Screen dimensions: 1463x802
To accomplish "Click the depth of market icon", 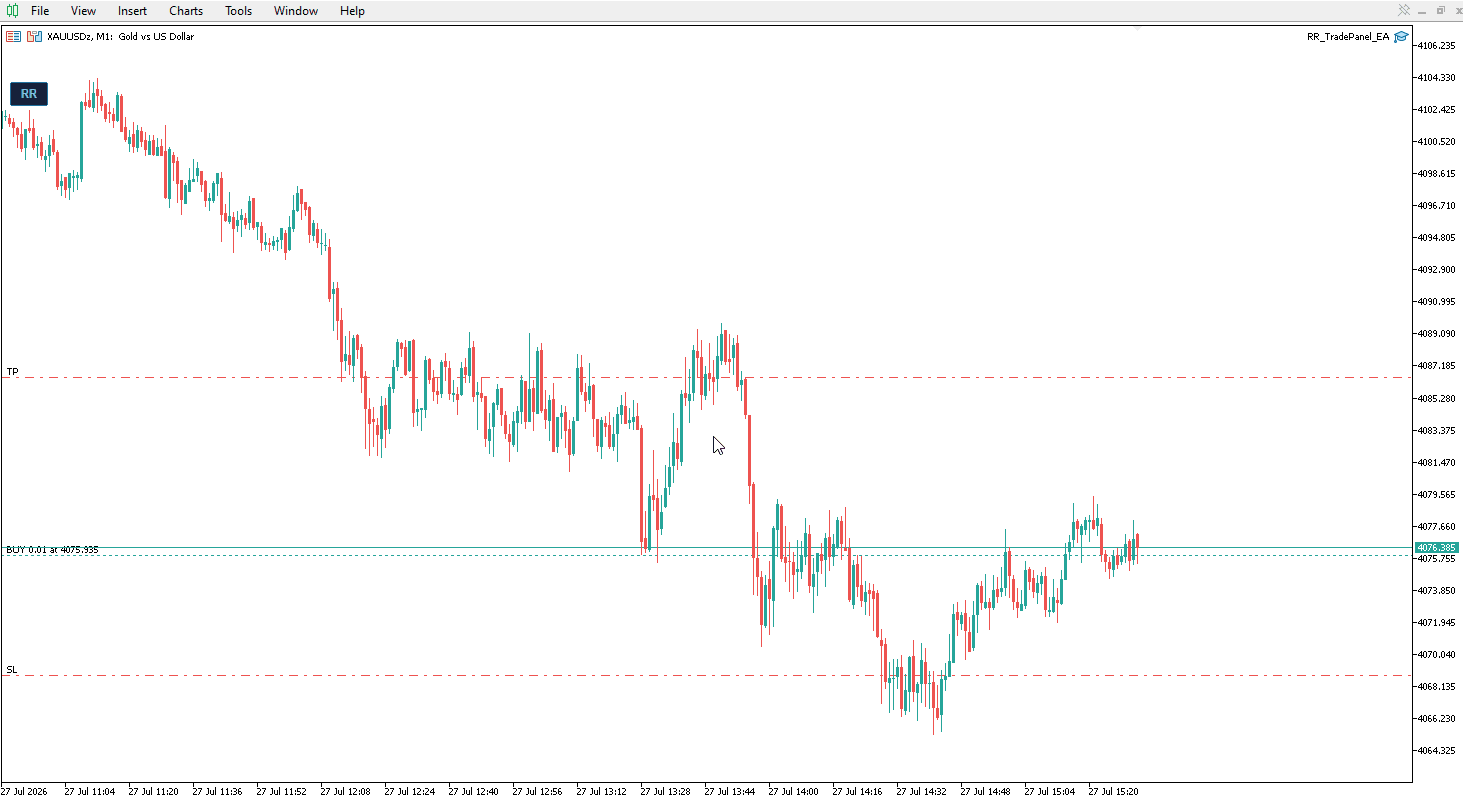I will [34, 37].
